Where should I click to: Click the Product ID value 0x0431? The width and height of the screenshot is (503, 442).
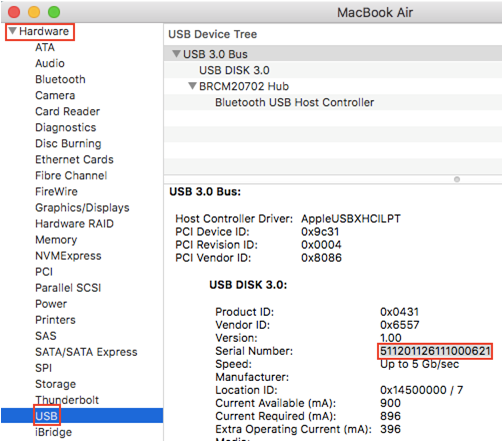(399, 312)
